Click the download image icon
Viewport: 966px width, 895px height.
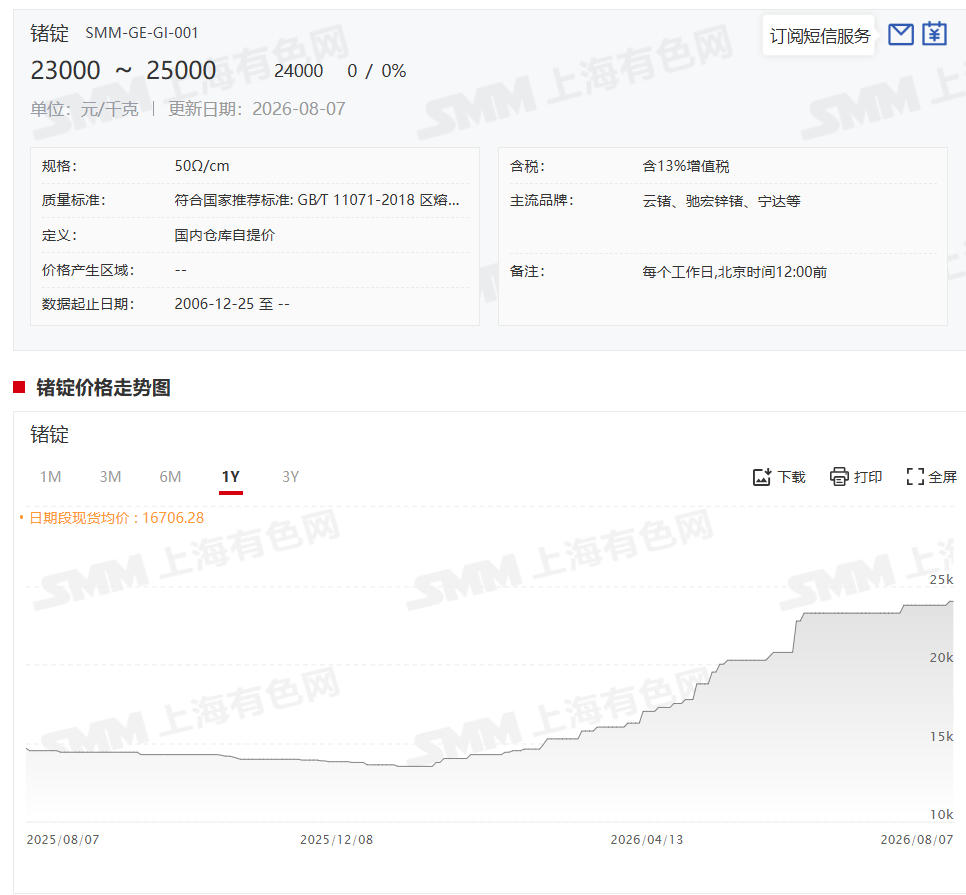pyautogui.click(x=761, y=477)
